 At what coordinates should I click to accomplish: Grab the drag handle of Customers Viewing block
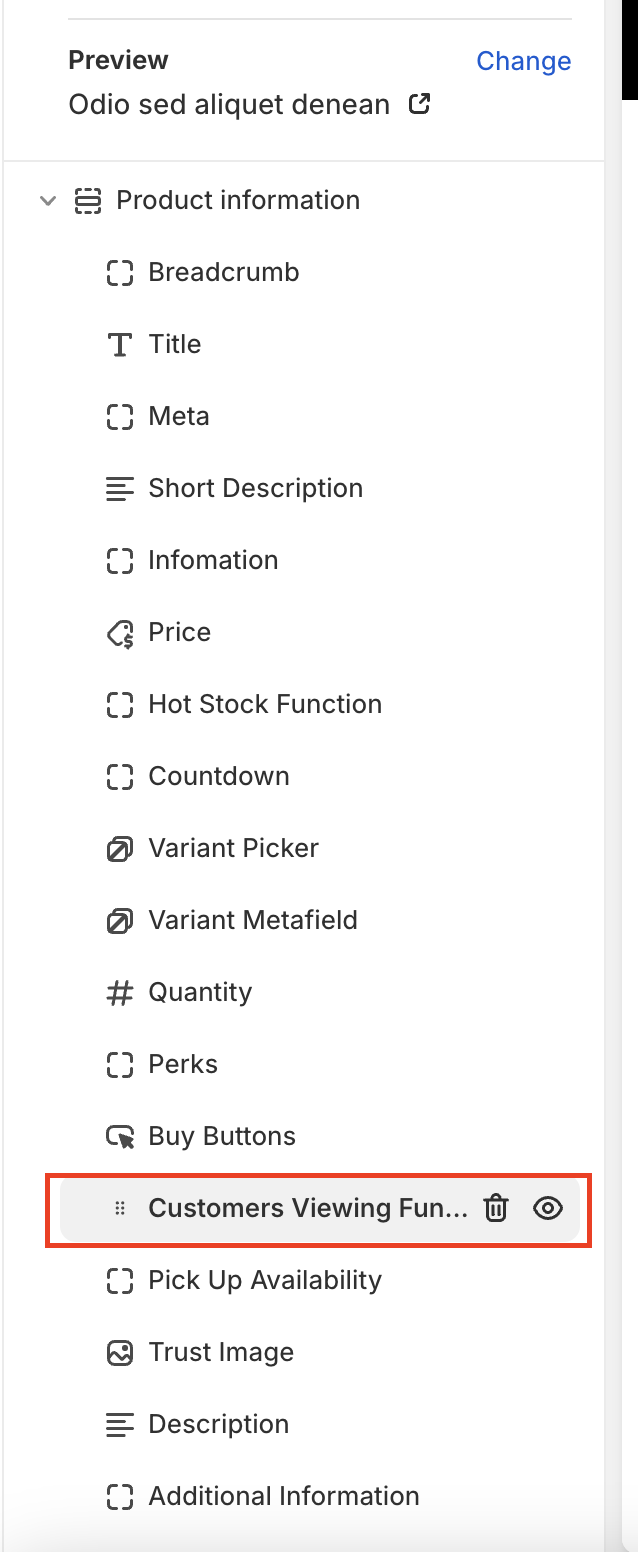(x=120, y=1208)
